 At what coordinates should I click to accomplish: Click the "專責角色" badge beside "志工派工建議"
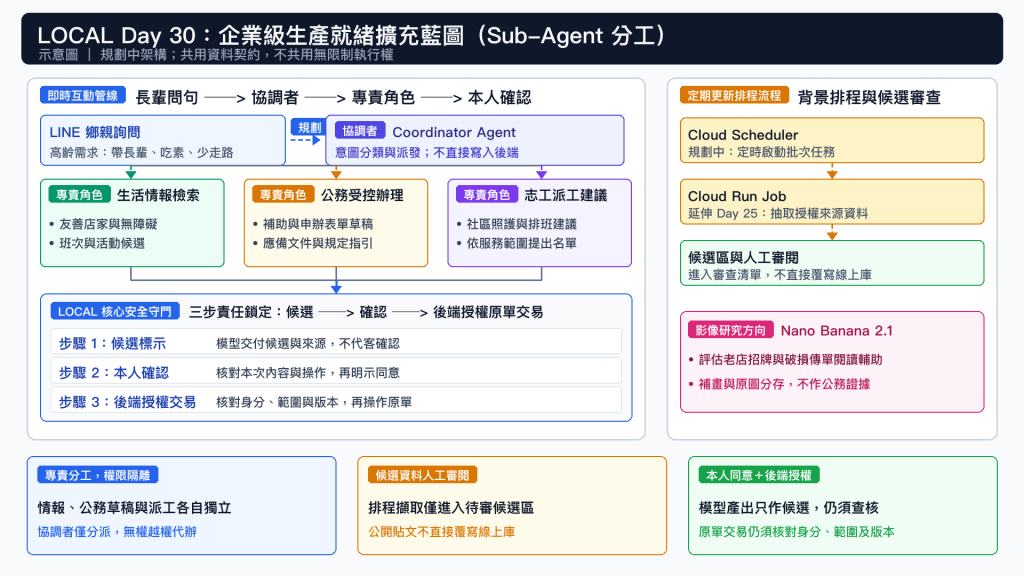(487, 195)
